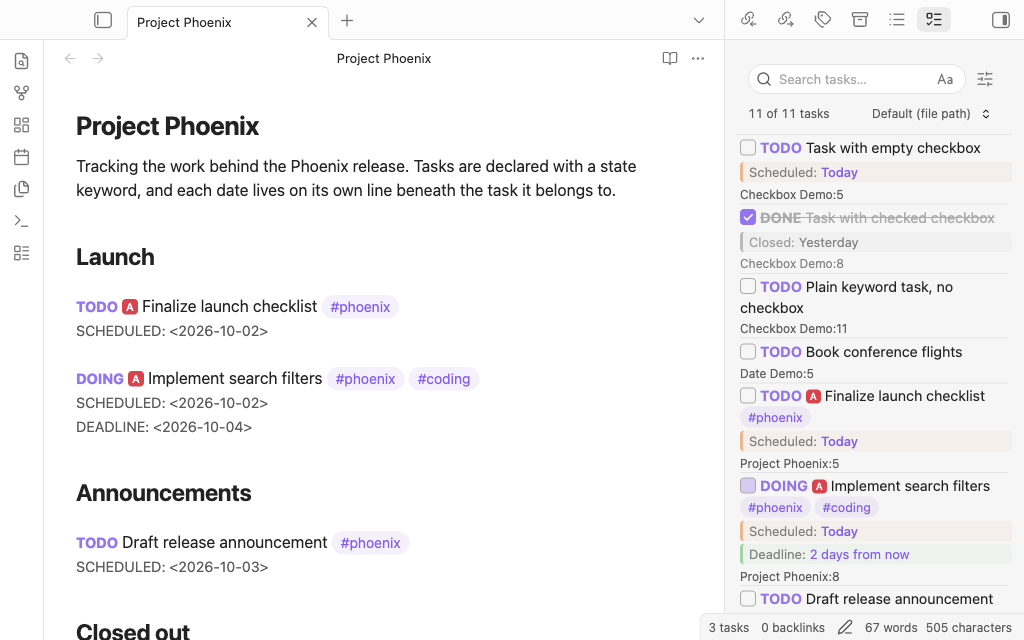This screenshot has height=640, width=1024.
Task: Uncheck Task with checked checkbox
Action: (x=748, y=217)
